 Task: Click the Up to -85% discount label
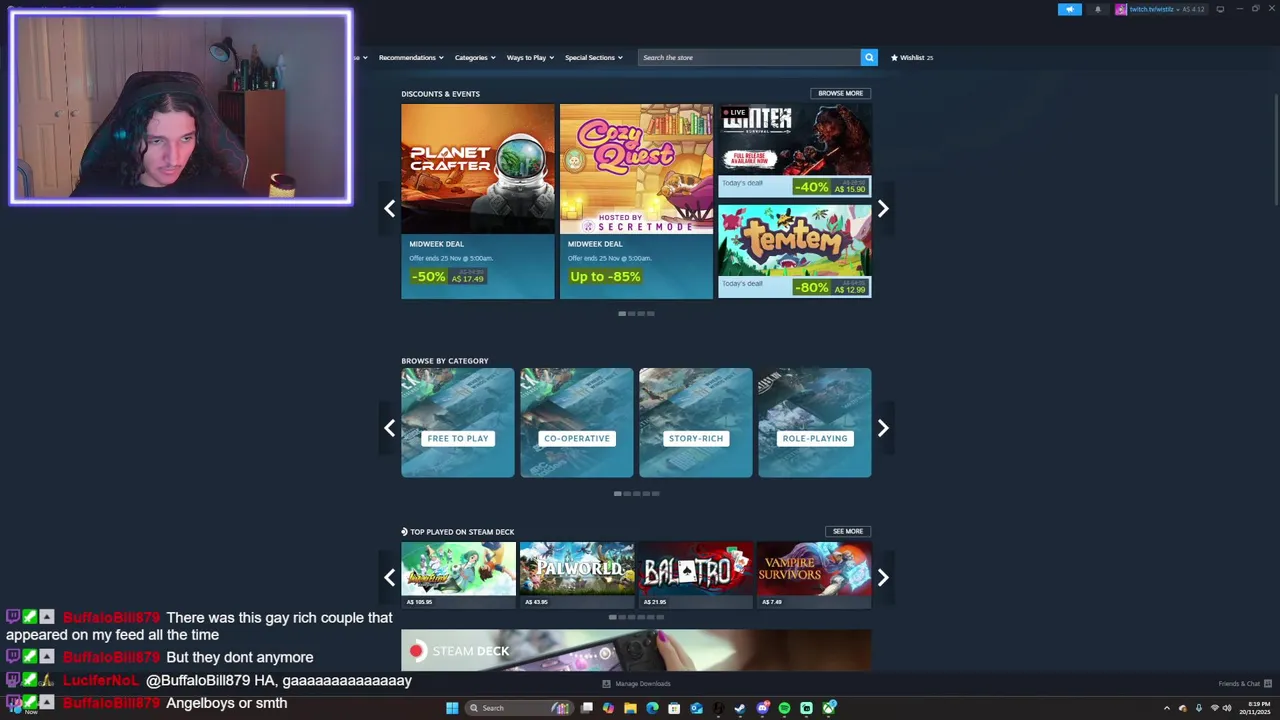point(605,276)
